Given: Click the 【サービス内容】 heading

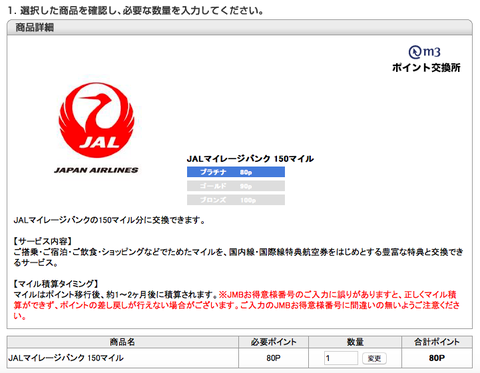Looking at the screenshot, I should (x=43, y=241).
